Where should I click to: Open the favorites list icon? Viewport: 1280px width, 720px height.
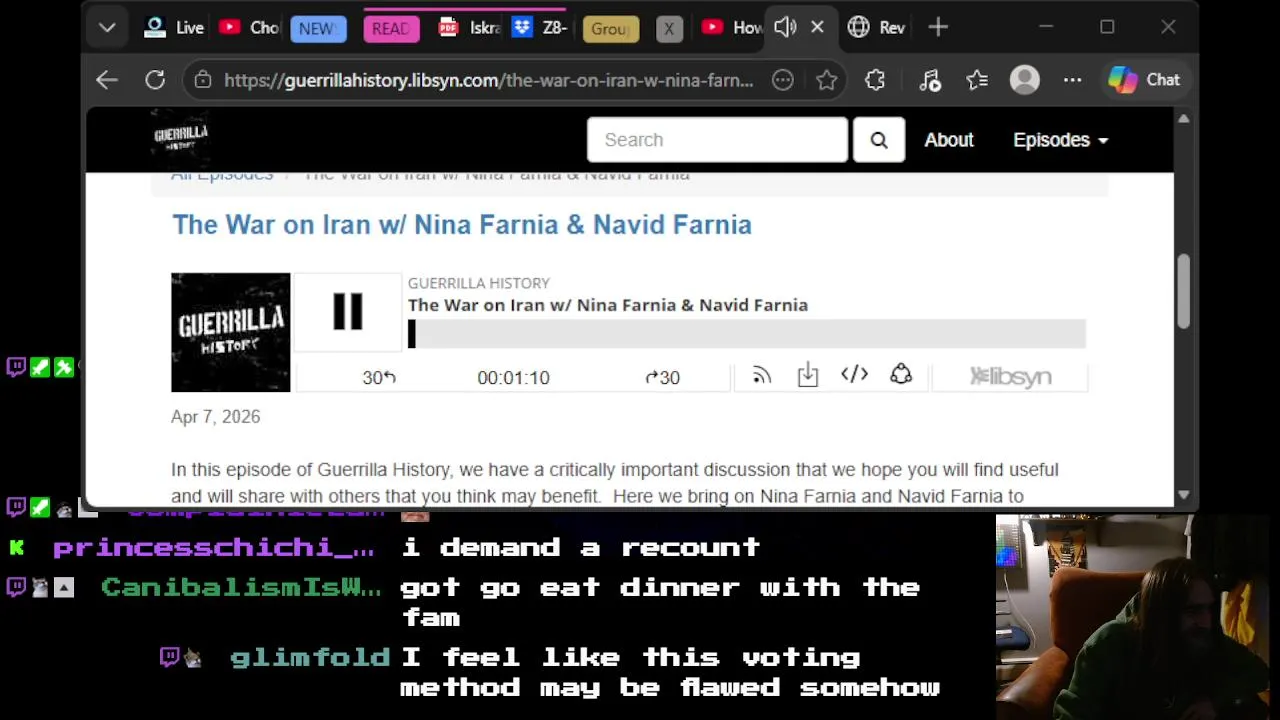point(977,80)
